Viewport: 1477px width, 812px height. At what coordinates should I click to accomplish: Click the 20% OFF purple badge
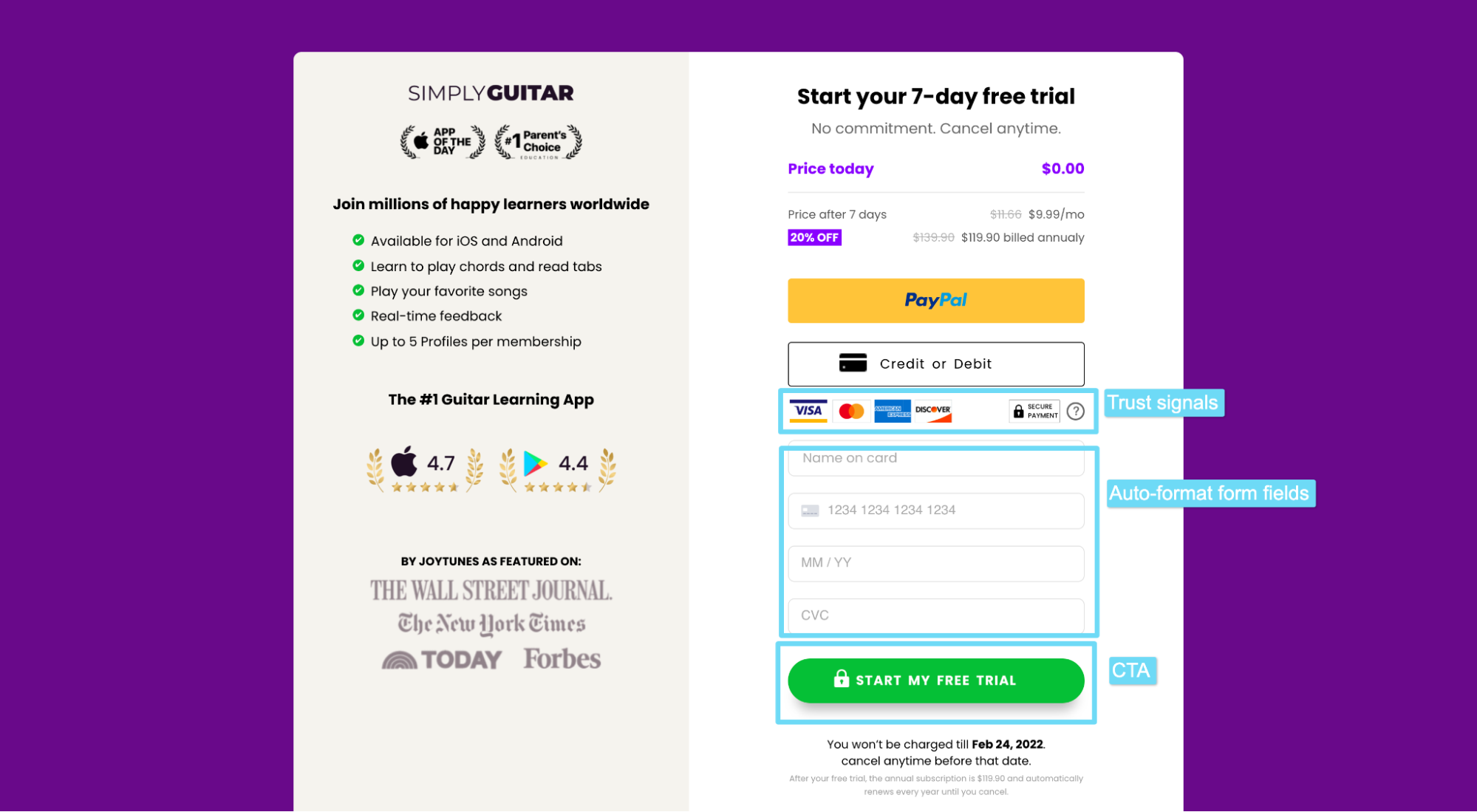pyautogui.click(x=814, y=237)
